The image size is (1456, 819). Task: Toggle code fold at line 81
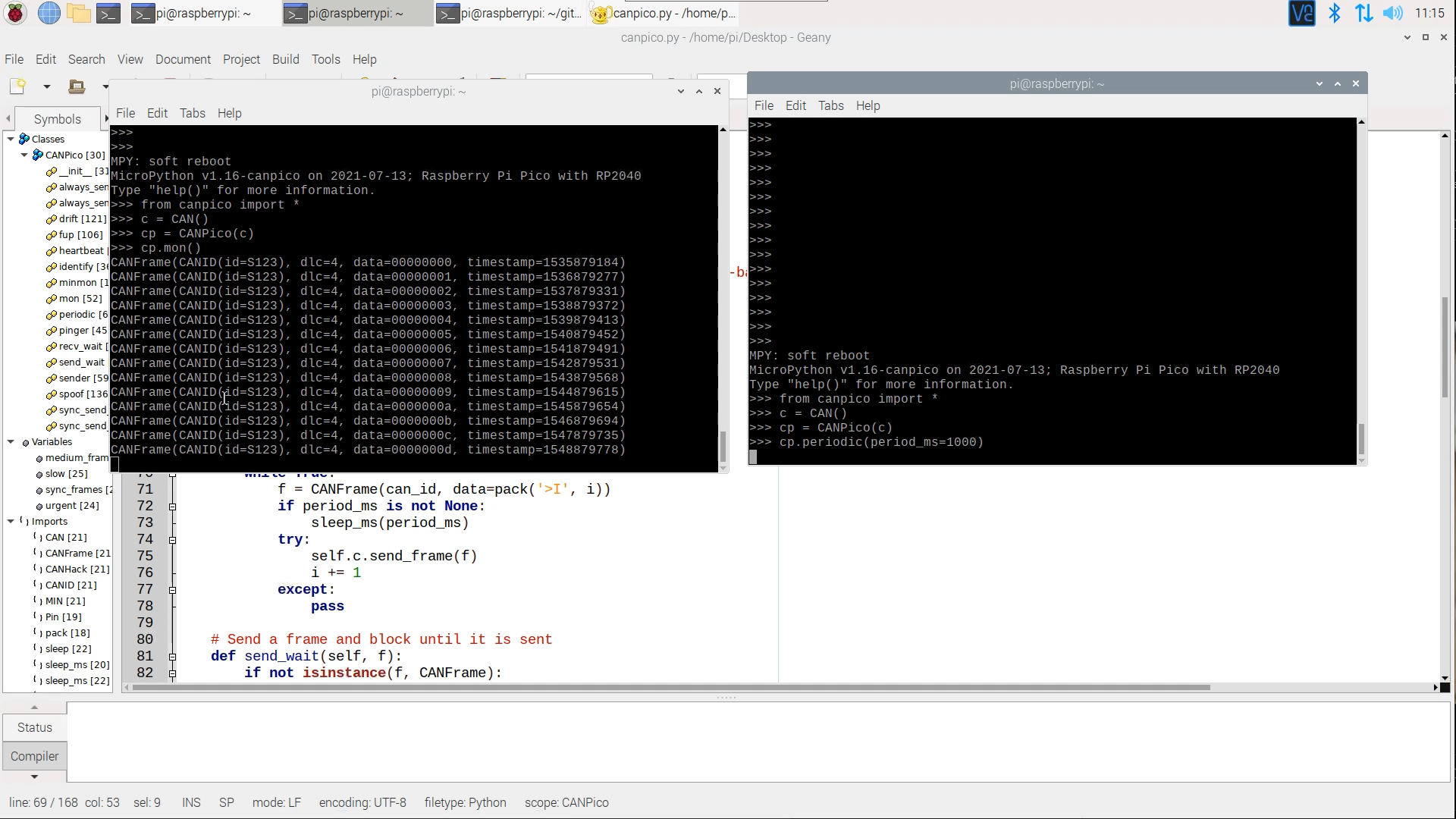(x=172, y=657)
